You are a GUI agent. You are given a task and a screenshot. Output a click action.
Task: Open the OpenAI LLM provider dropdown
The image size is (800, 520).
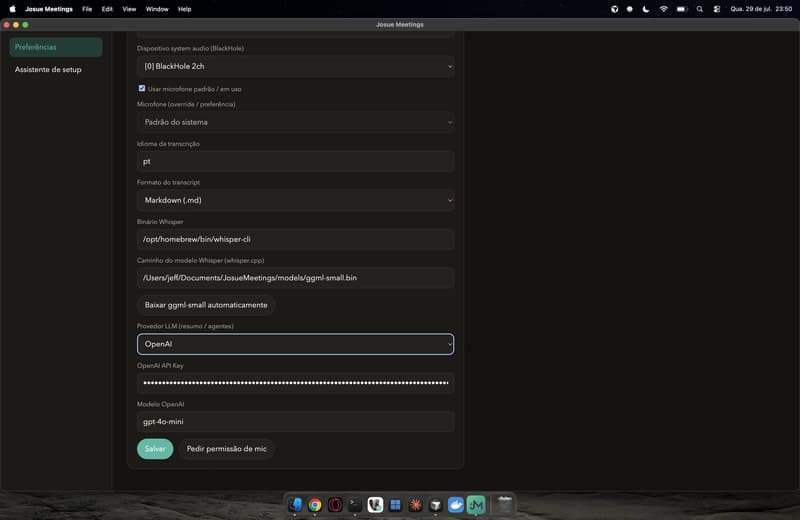(295, 344)
